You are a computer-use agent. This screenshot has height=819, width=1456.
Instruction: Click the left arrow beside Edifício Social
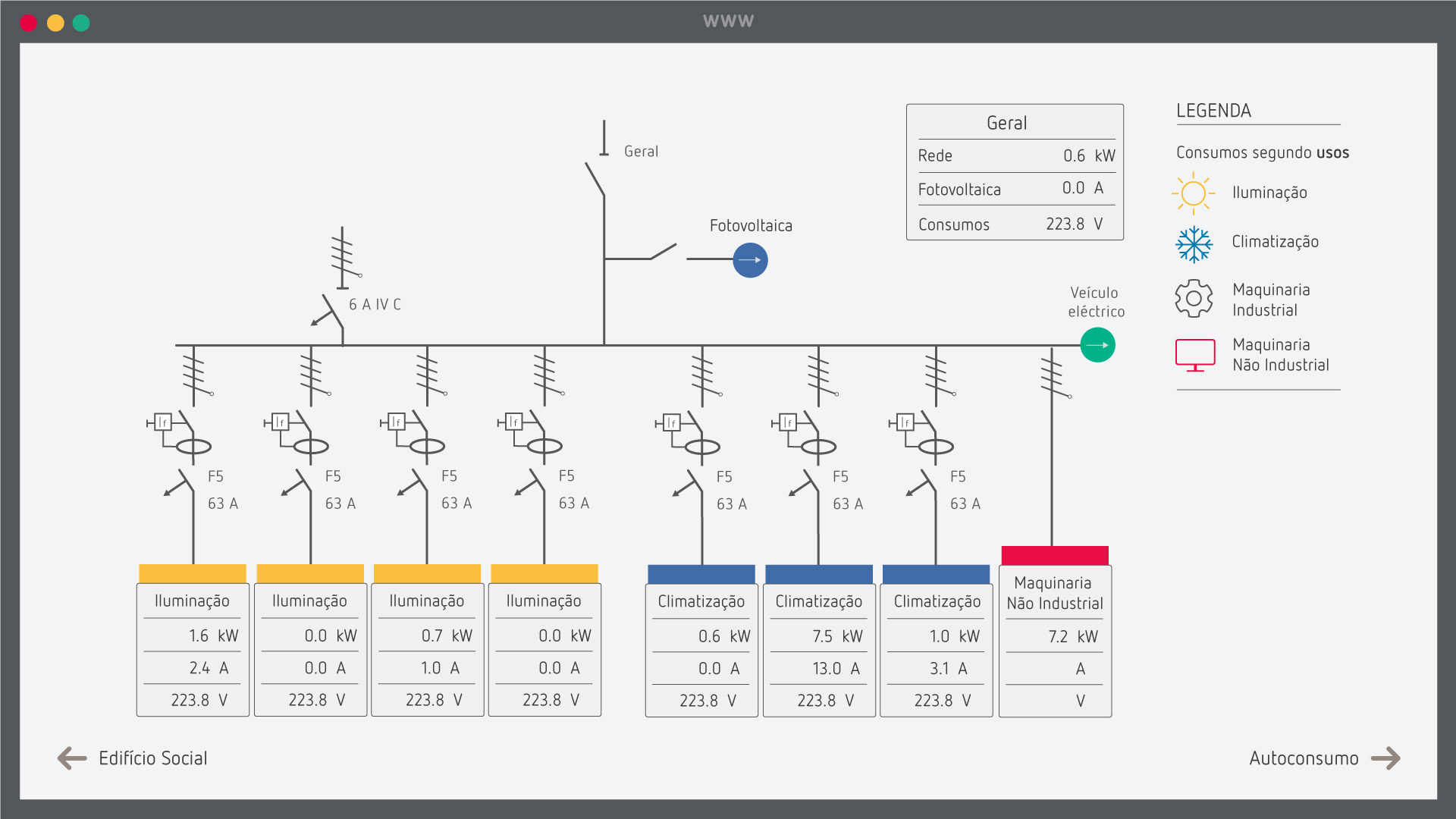click(72, 758)
